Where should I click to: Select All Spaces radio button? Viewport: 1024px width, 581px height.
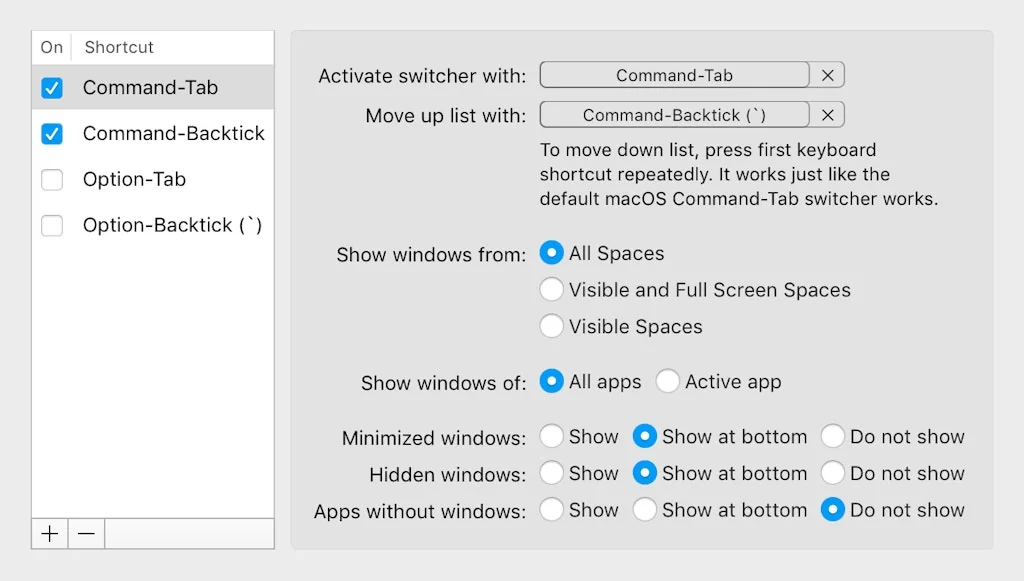coord(551,253)
